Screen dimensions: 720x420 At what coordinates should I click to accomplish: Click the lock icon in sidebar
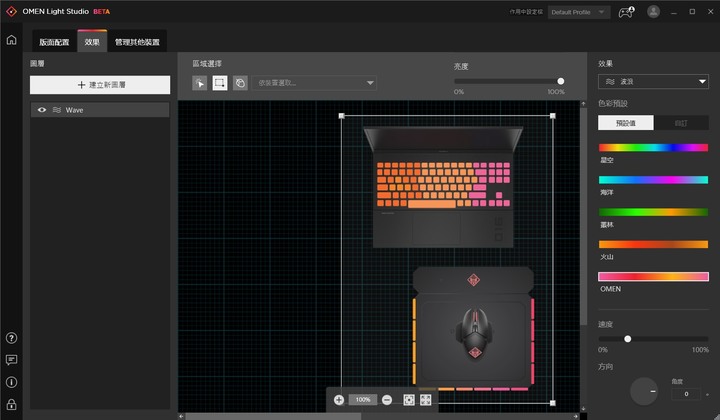11,404
